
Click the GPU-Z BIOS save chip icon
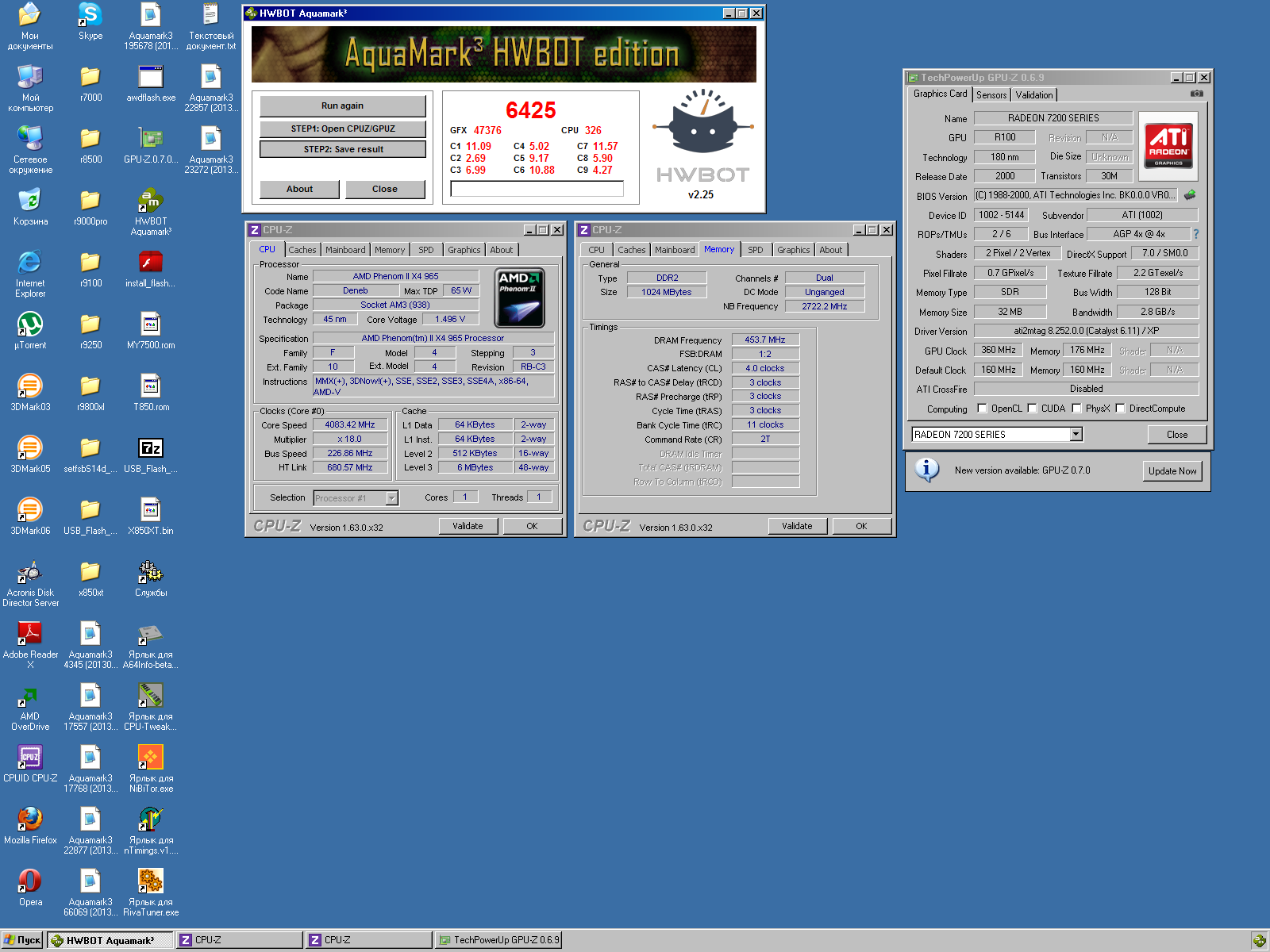tap(1190, 194)
